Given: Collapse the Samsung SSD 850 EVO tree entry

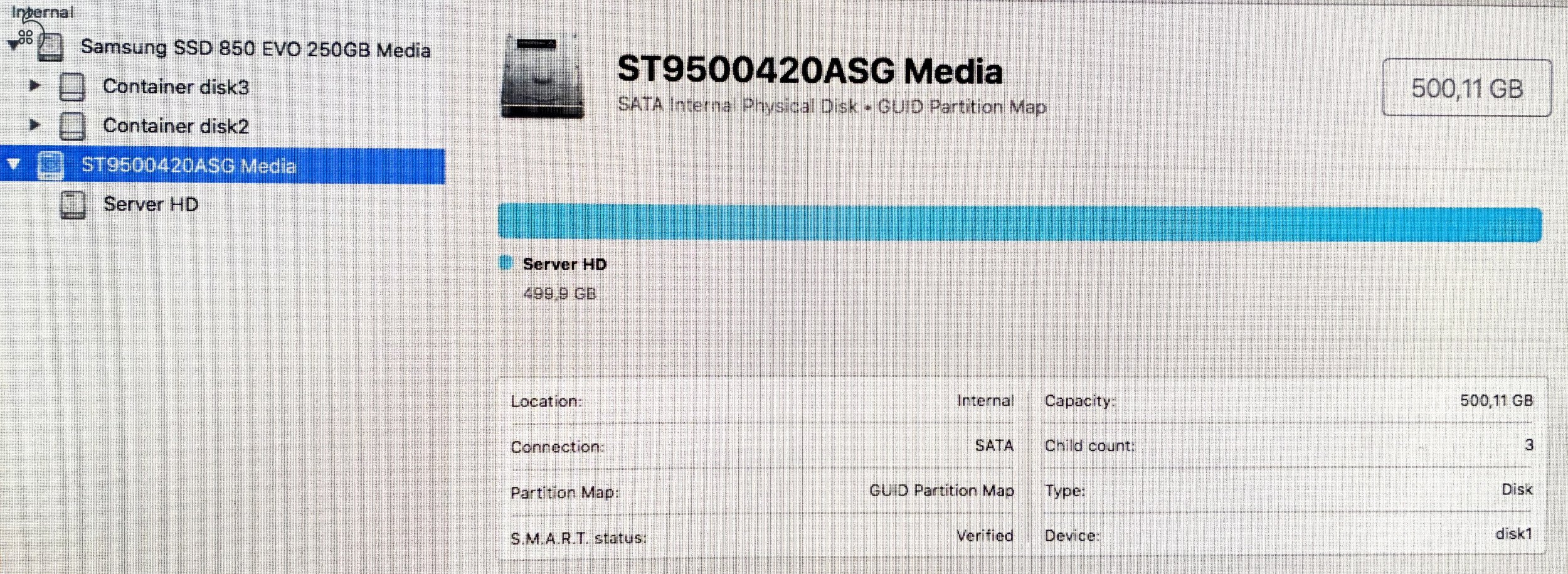Looking at the screenshot, I should pos(14,44).
